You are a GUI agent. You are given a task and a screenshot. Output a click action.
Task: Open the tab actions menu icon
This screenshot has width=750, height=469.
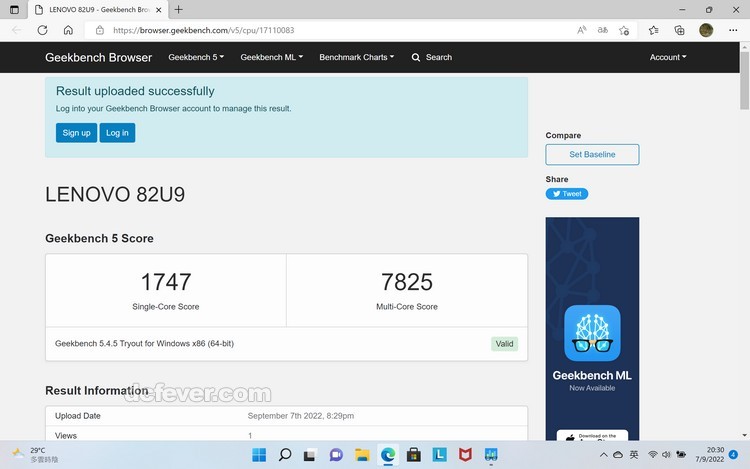pyautogui.click(x=14, y=10)
